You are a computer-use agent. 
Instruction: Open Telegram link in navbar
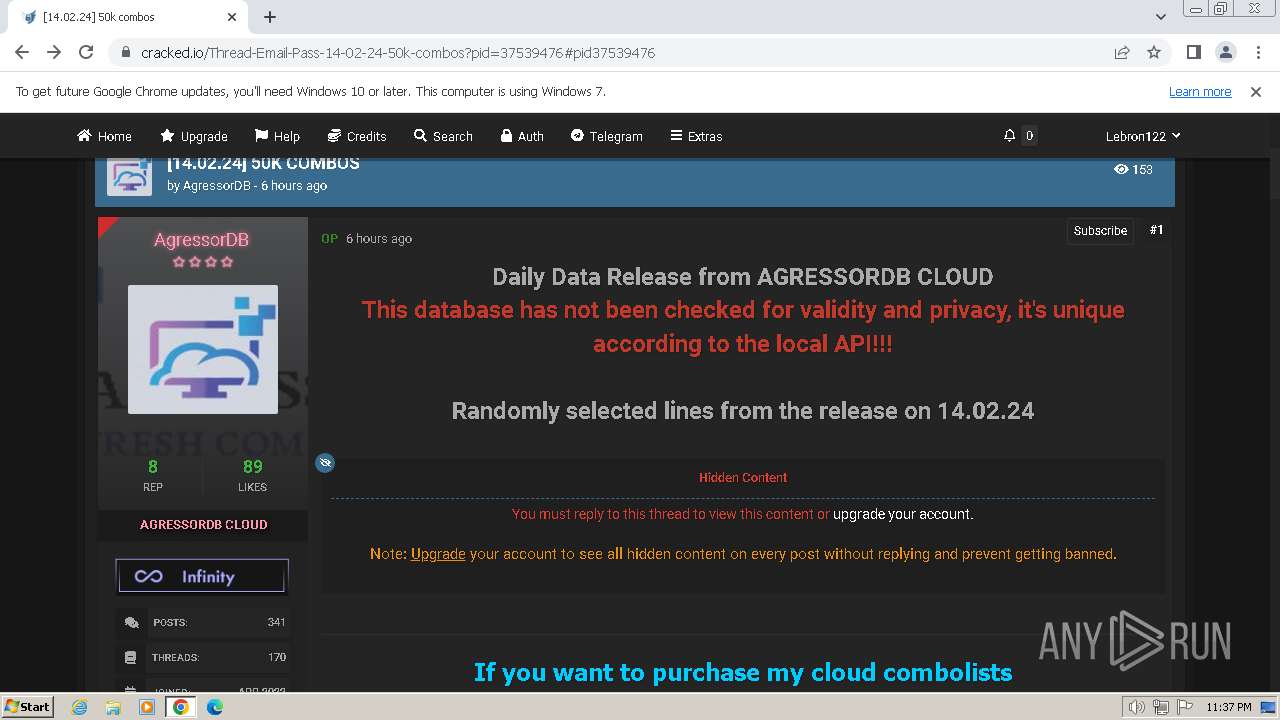[x=607, y=136]
